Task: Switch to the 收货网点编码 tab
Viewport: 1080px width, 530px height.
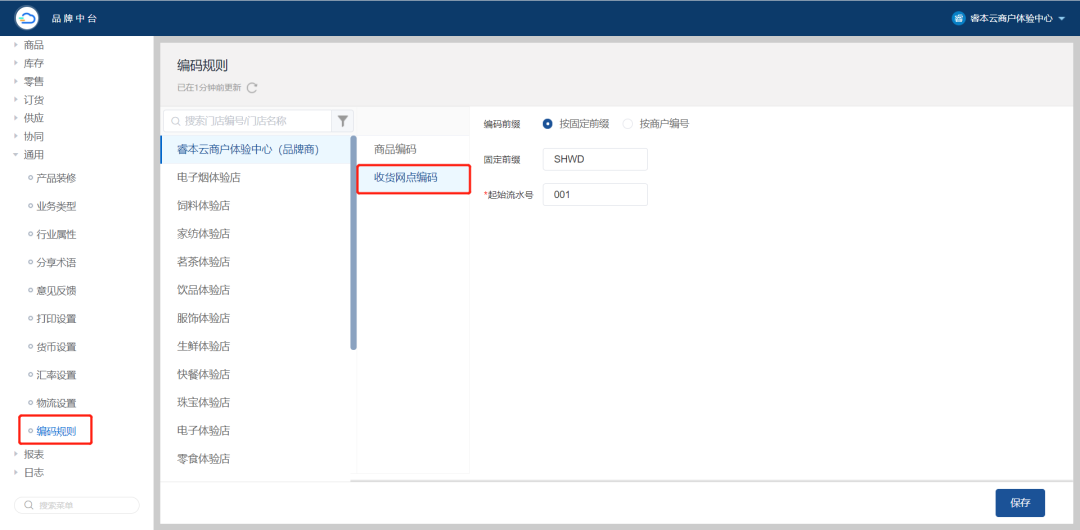Action: pos(405,177)
